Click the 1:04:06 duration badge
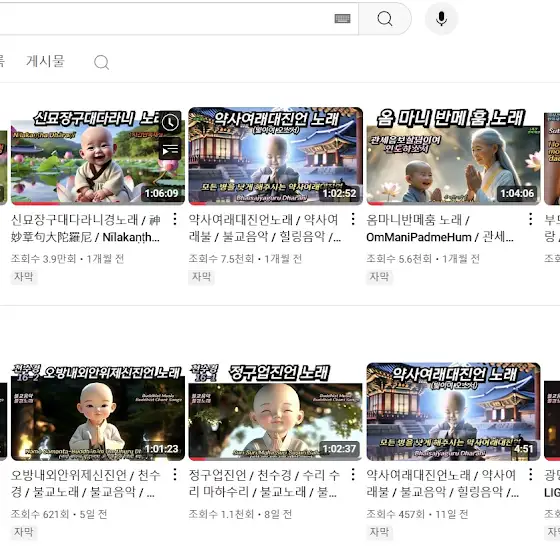The width and height of the screenshot is (560, 560). 517,194
